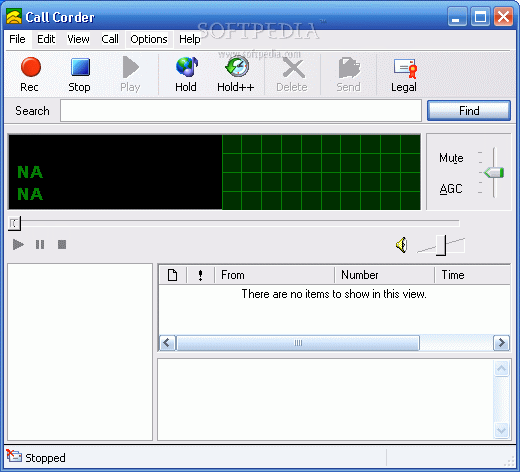This screenshot has width=520, height=472.
Task: Click the Search input field
Action: [x=241, y=111]
